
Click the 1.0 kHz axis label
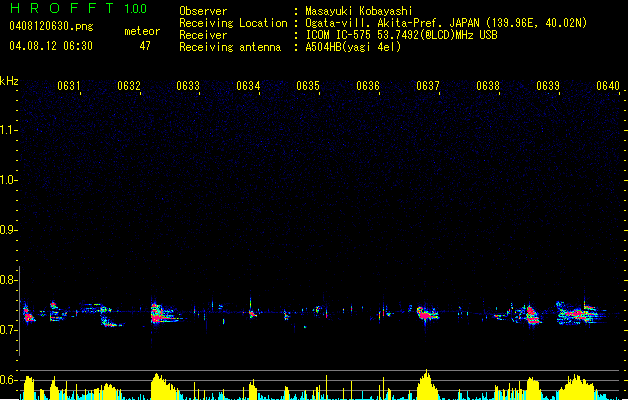pos(8,180)
